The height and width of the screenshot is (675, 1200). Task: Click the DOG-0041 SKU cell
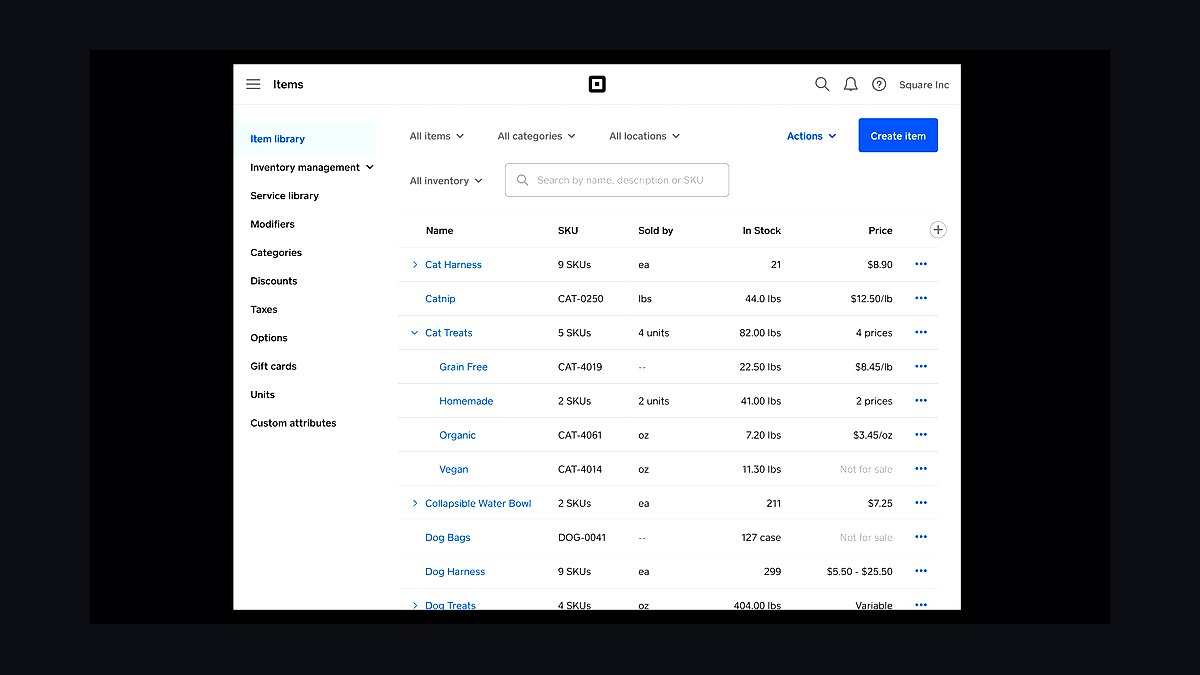coord(582,538)
